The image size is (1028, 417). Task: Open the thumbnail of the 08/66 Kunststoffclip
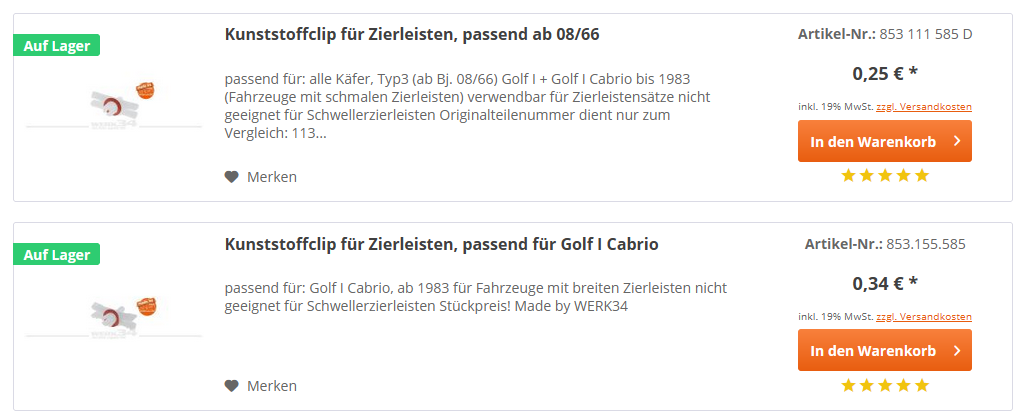pyautogui.click(x=114, y=107)
